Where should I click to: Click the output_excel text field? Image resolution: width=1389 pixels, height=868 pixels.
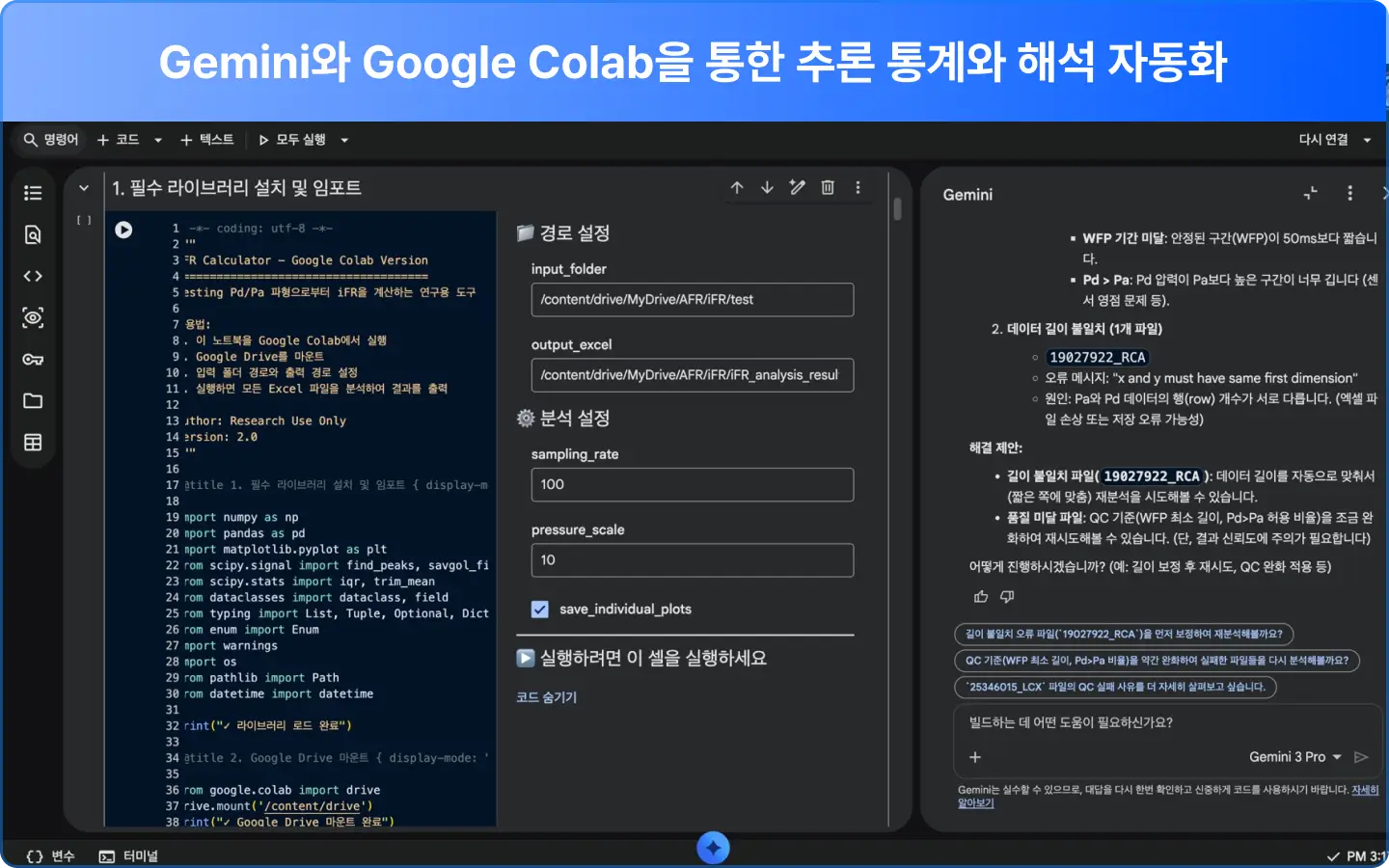point(693,374)
